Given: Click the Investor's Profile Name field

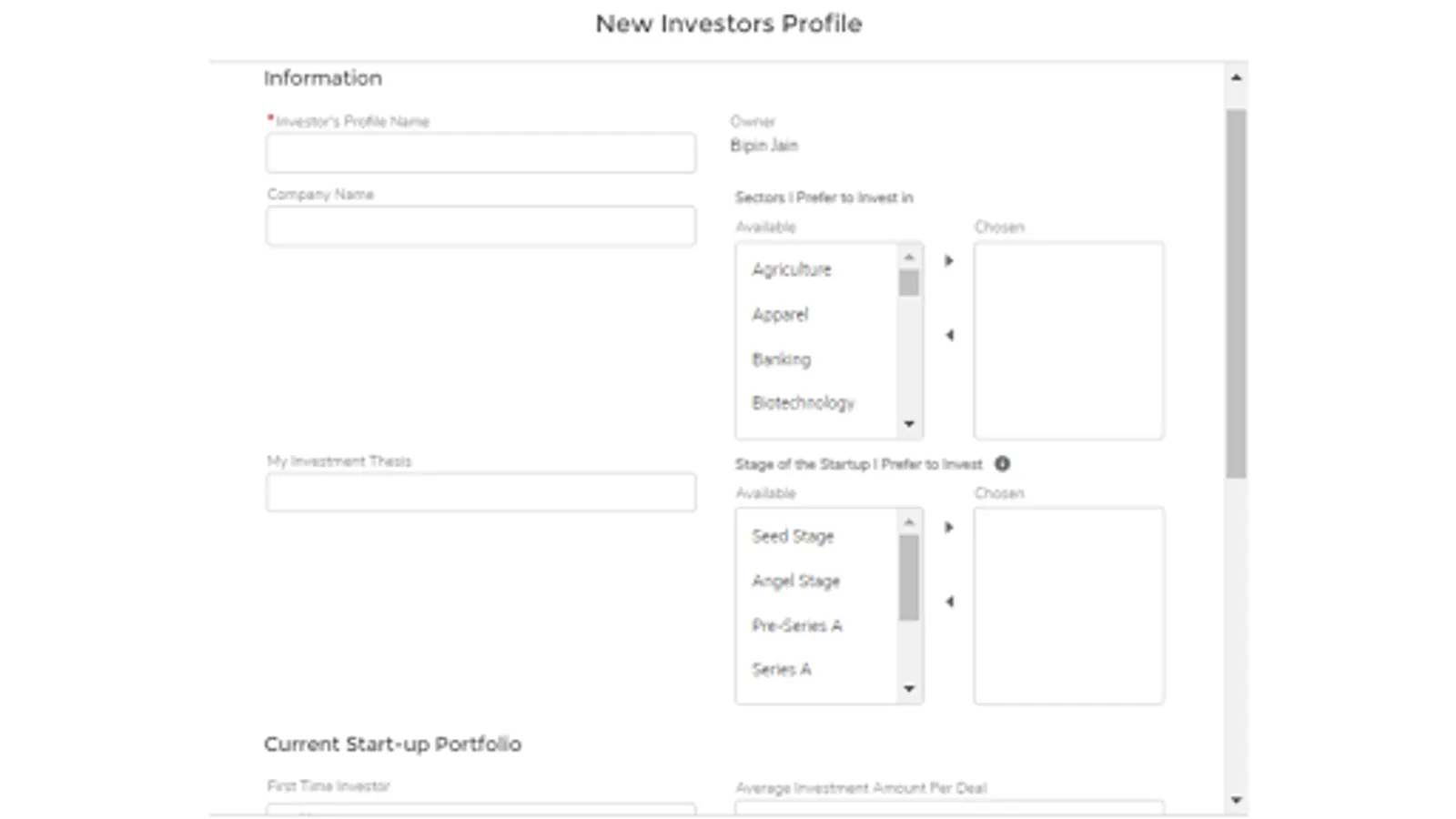Looking at the screenshot, I should 480,153.
